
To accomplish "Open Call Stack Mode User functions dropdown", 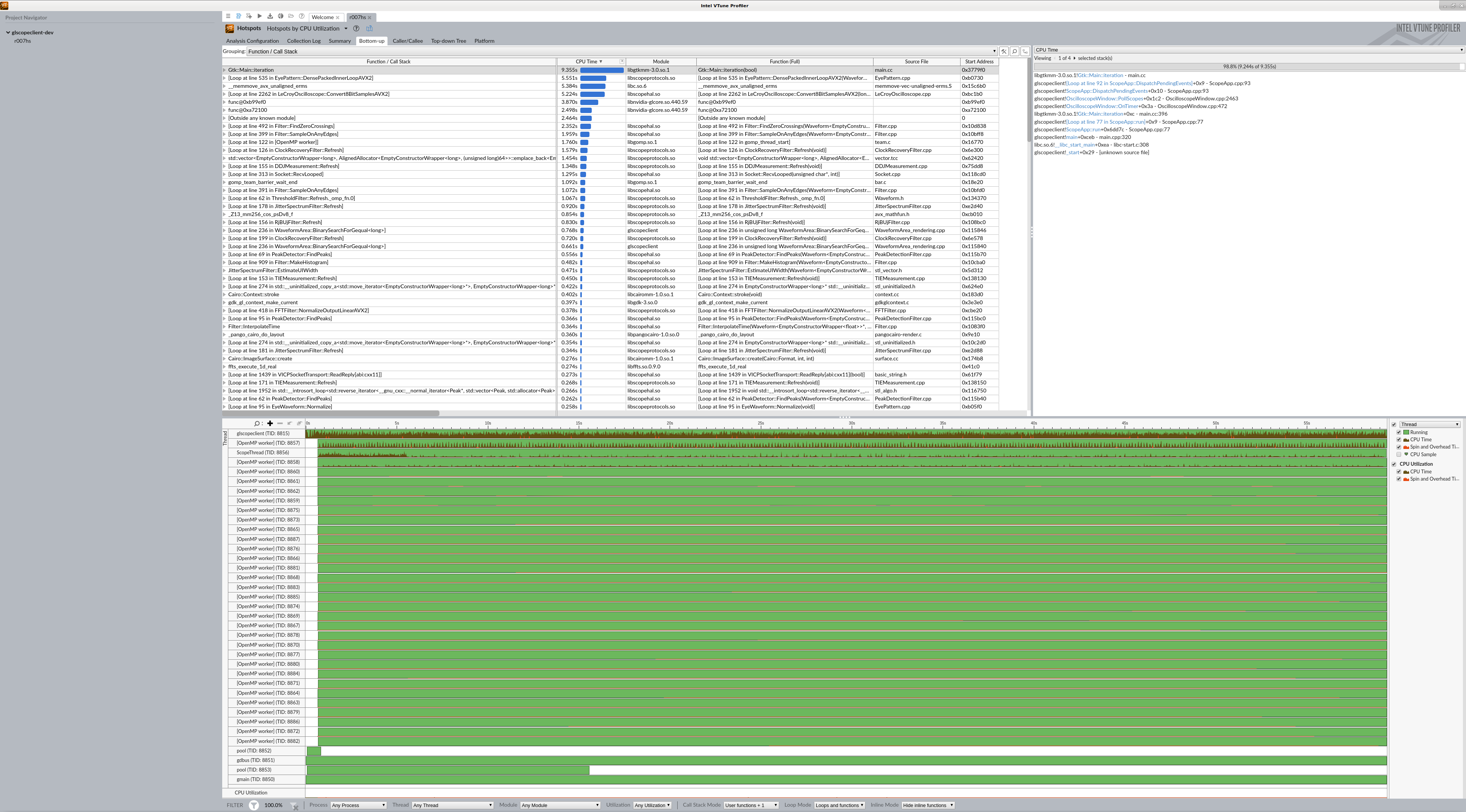I will point(751,805).
